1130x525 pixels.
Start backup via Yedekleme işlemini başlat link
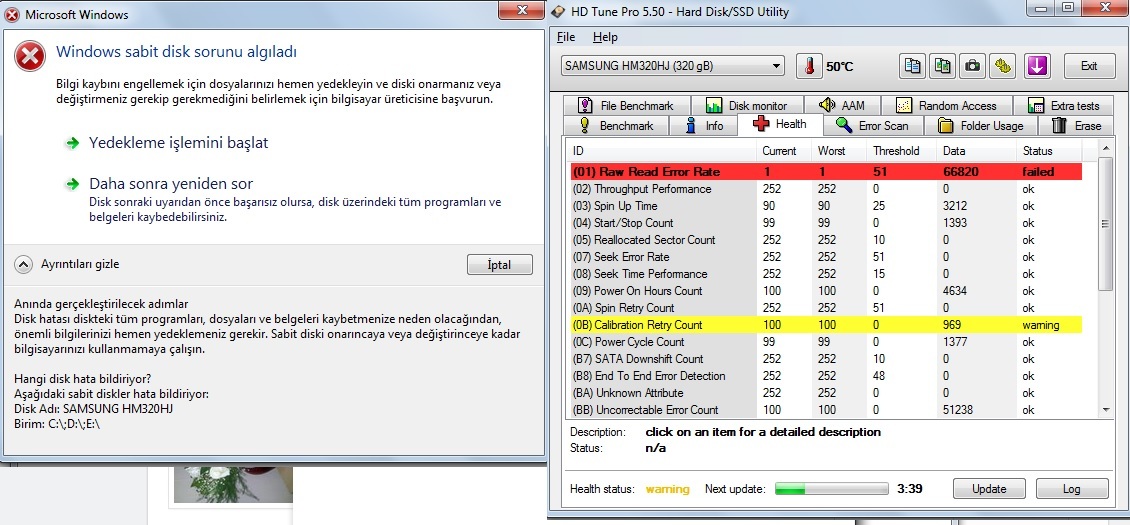click(178, 143)
